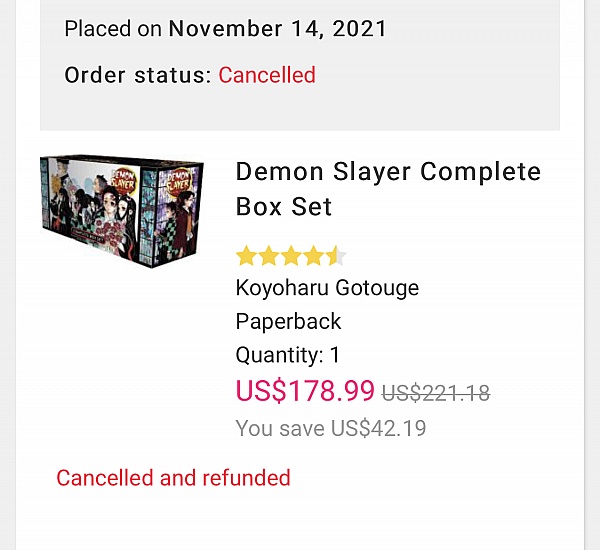Open the star ratings for the box set
This screenshot has height=550, width=600.
click(x=291, y=256)
